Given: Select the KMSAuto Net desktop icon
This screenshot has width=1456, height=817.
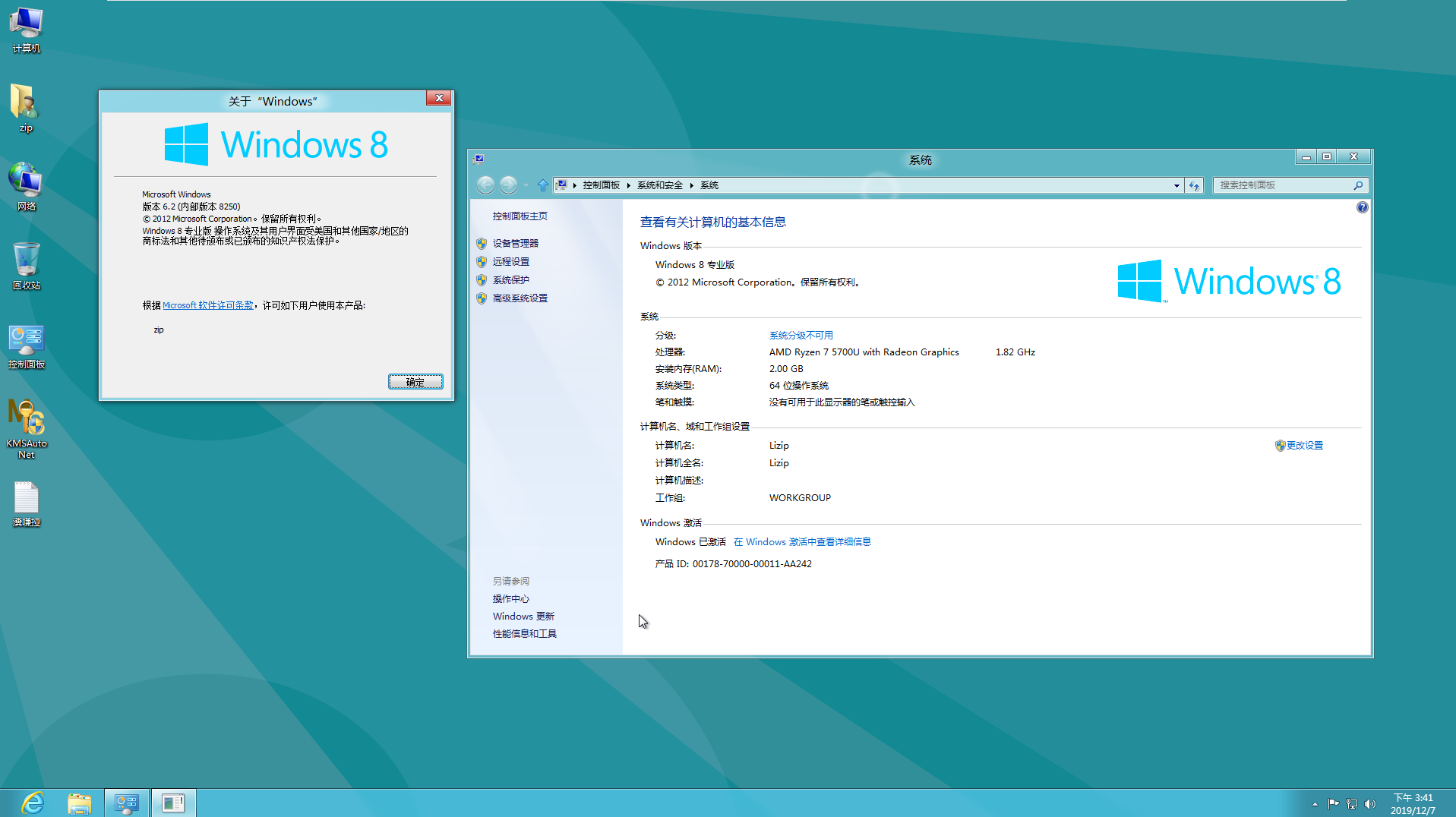Looking at the screenshot, I should click(27, 429).
